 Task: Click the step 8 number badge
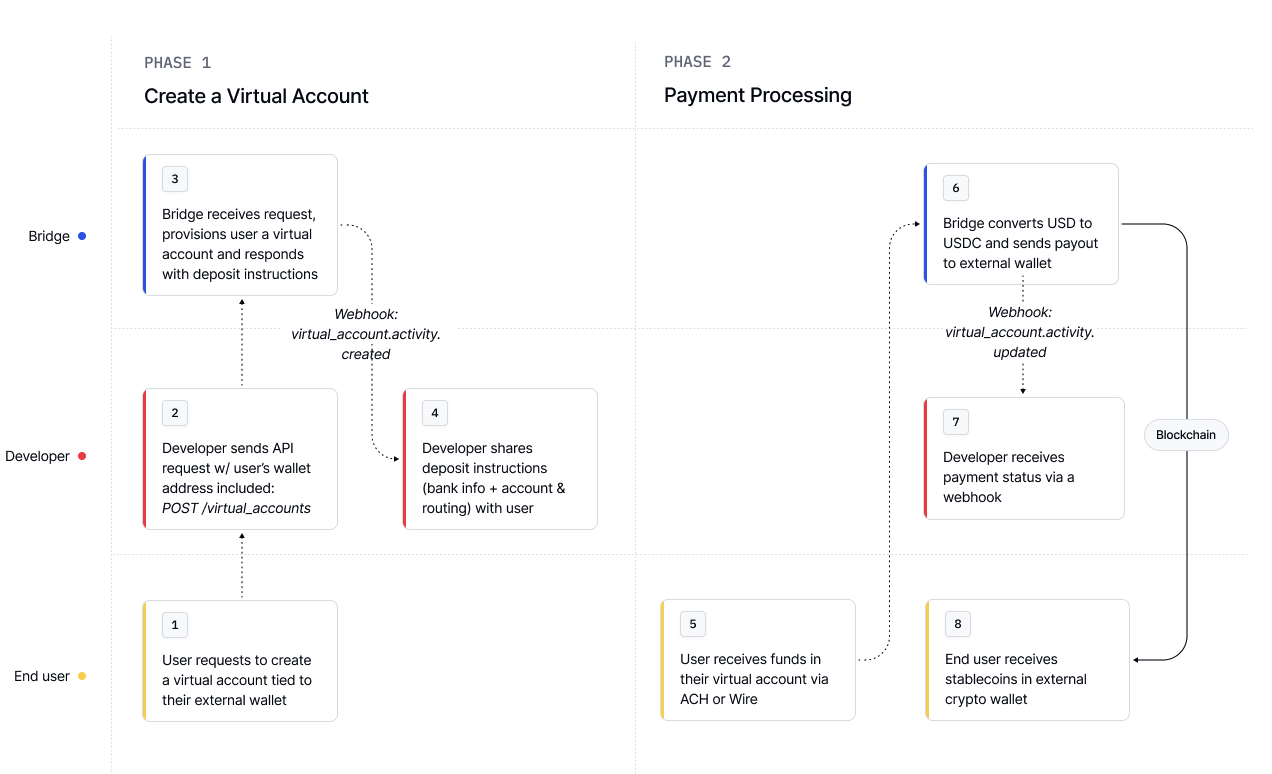coord(958,624)
